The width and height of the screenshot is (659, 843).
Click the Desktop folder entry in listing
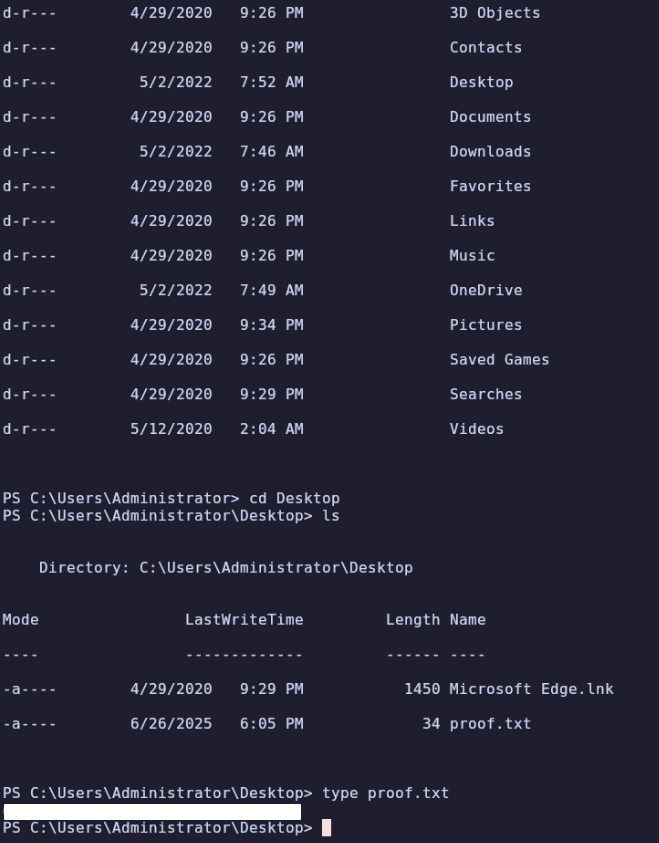481,82
